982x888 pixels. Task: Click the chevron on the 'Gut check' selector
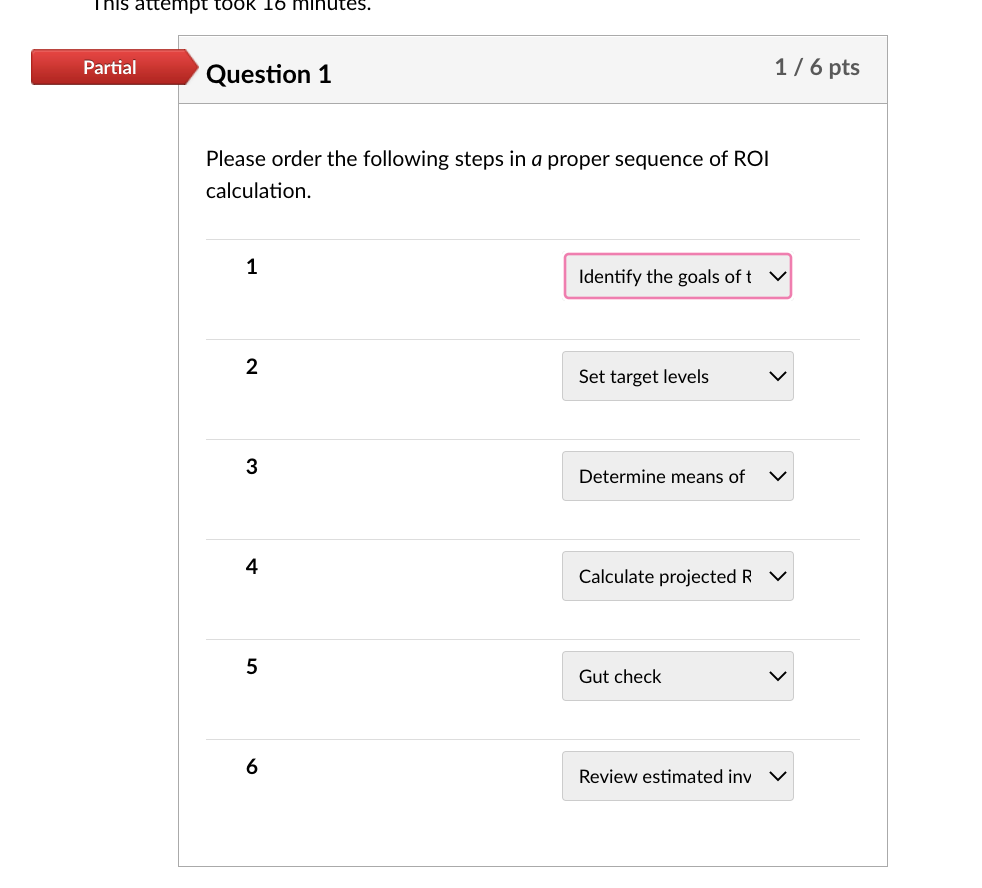[x=777, y=676]
